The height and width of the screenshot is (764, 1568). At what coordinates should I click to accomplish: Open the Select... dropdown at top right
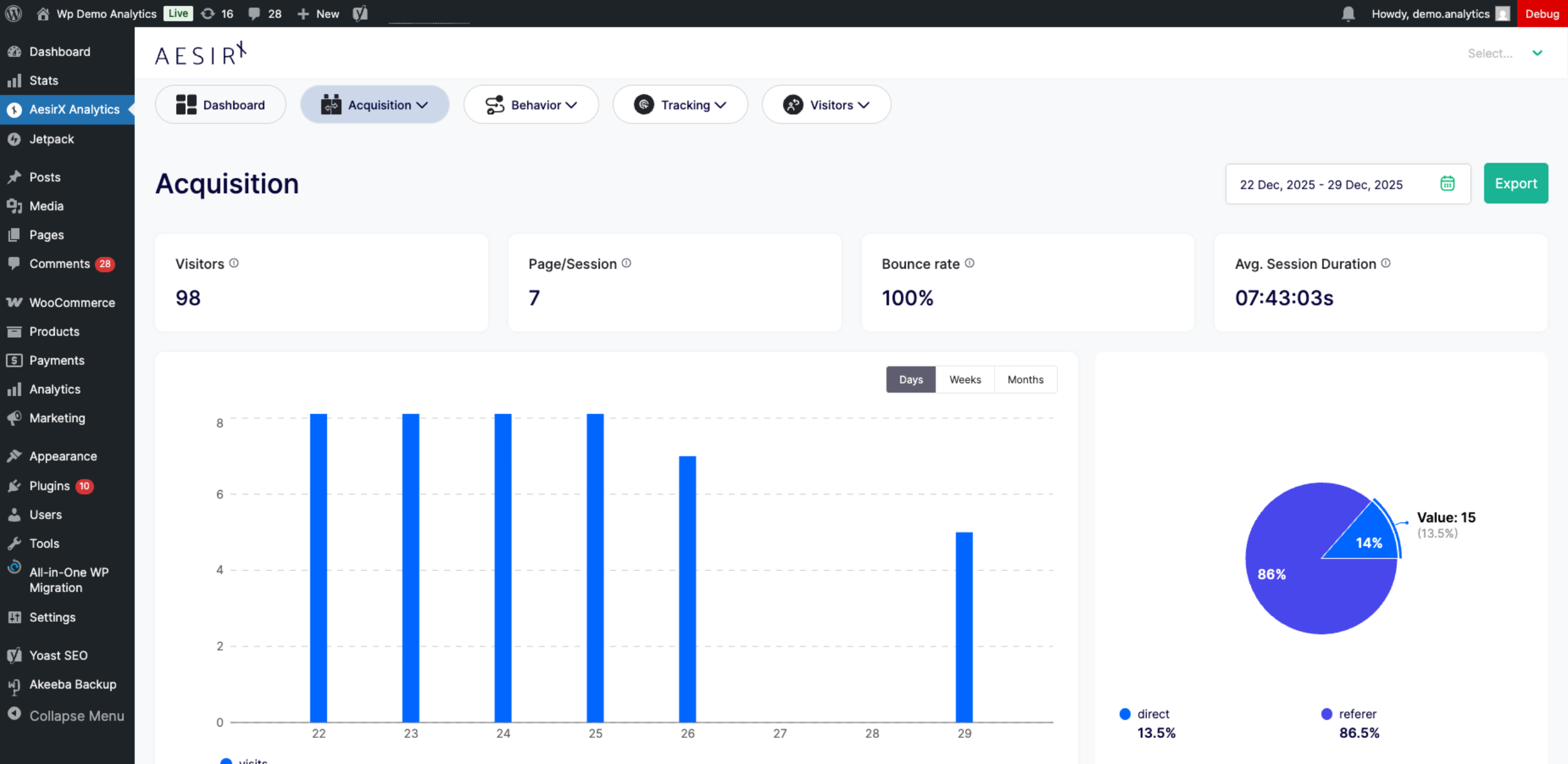tap(1503, 53)
